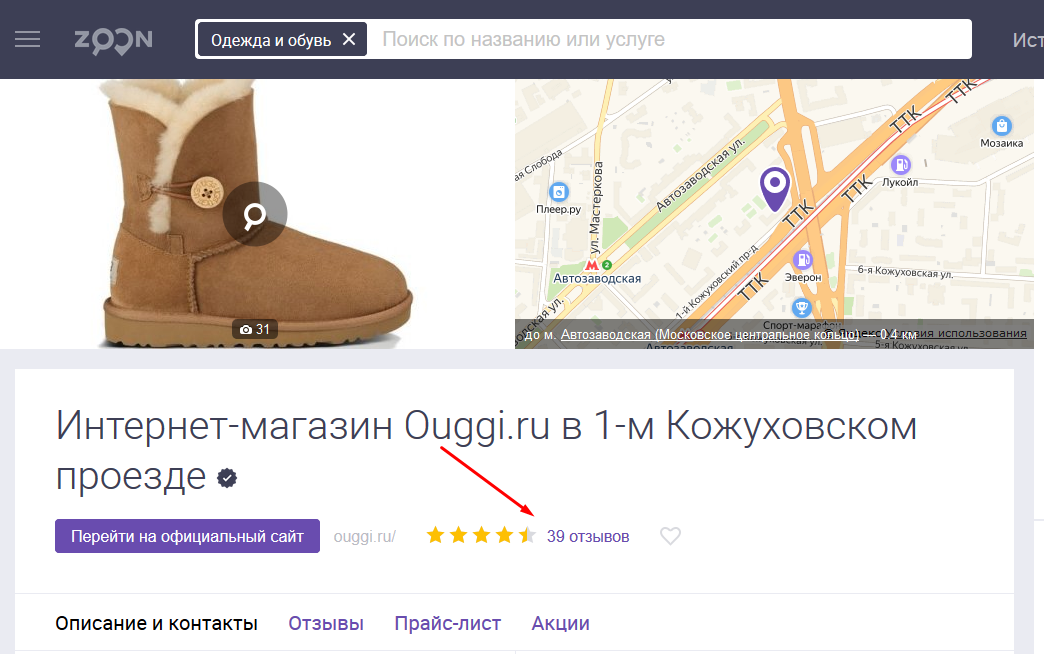
Task: Select Автозаводская metro icon on map
Action: tap(591, 265)
